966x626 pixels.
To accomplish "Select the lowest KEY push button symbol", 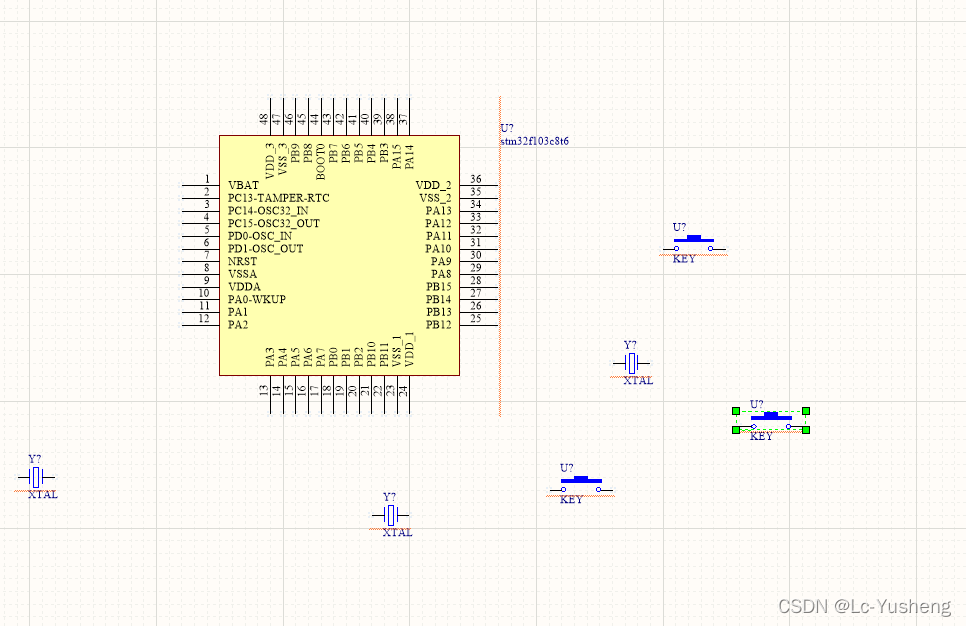I will point(581,484).
